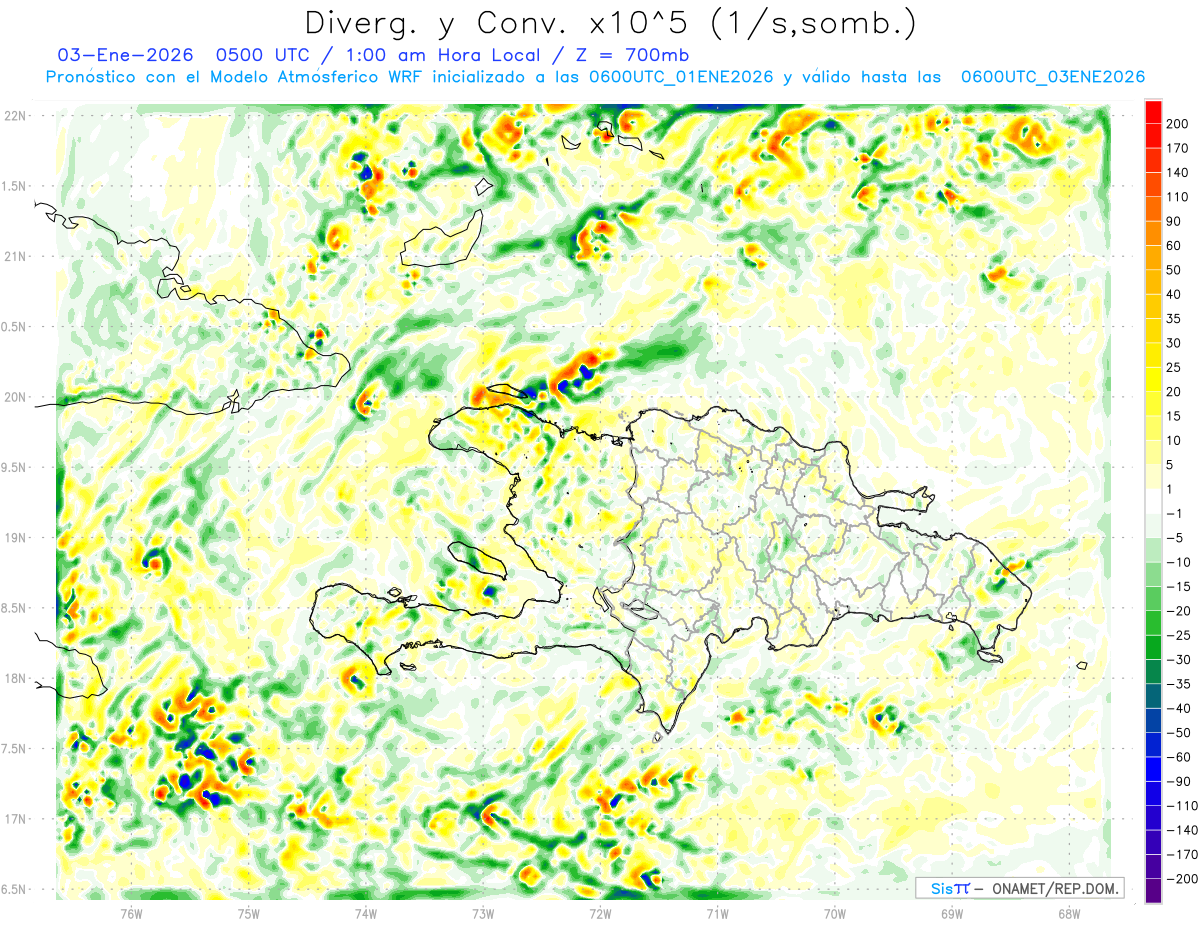This screenshot has width=1200, height=927.
Task: Click the '-15' colorbar value
Action: (x=1180, y=586)
